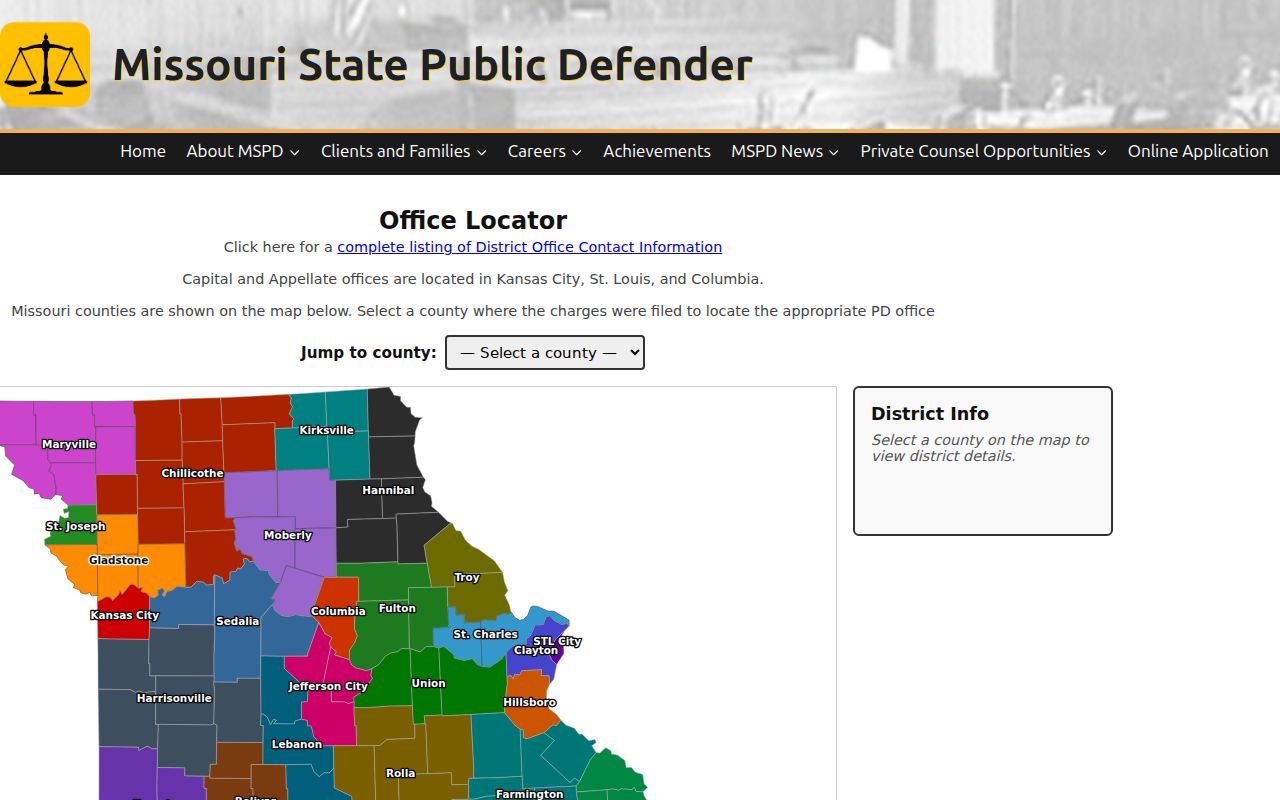Select the Clayton district on the map

pyautogui.click(x=536, y=650)
